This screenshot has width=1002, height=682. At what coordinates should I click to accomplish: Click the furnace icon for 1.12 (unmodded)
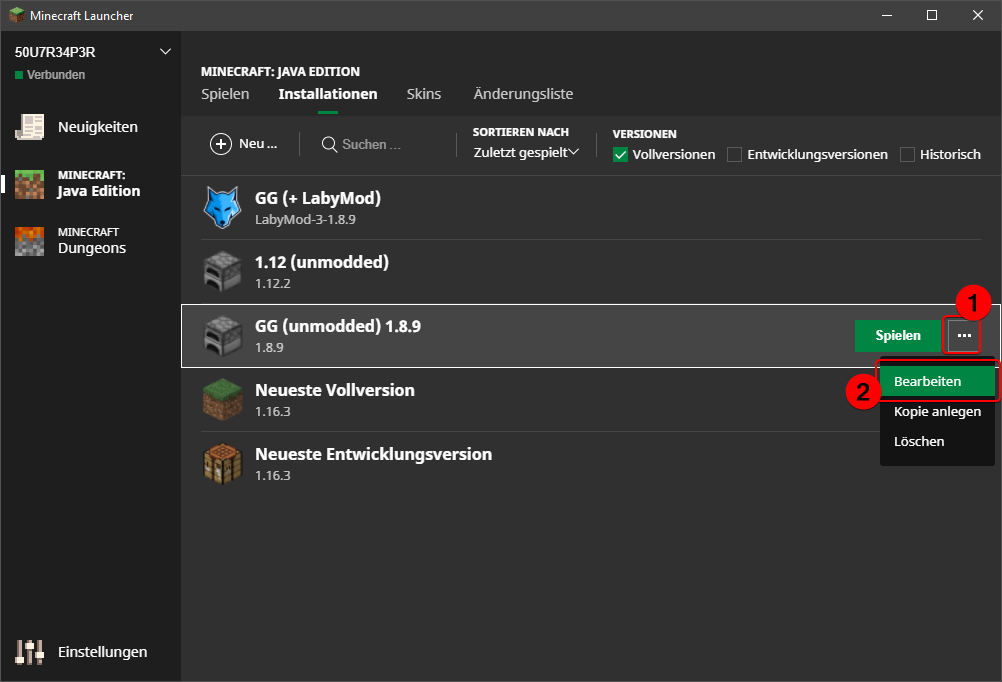(x=222, y=272)
